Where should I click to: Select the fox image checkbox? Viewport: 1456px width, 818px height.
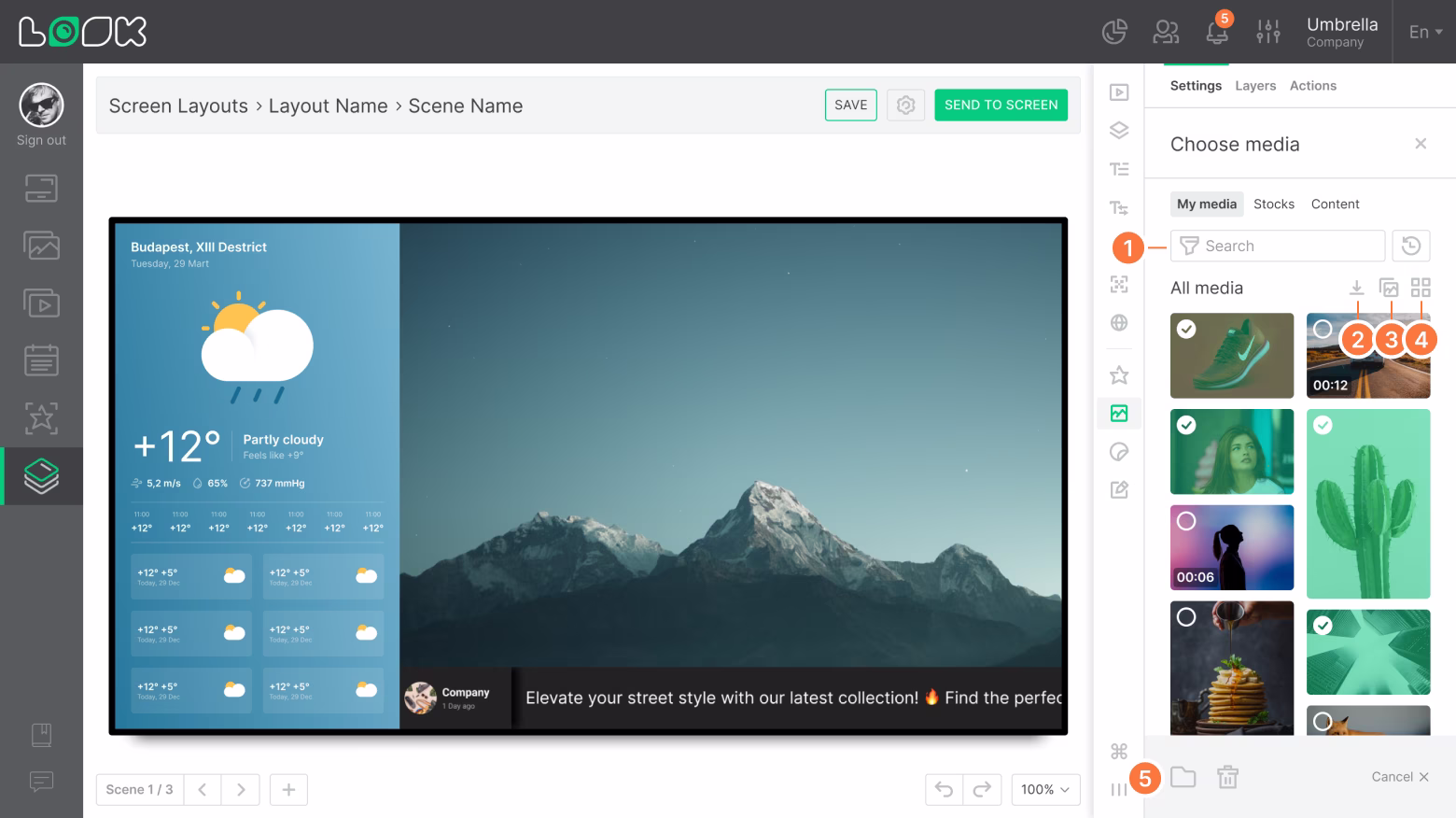coord(1323,721)
